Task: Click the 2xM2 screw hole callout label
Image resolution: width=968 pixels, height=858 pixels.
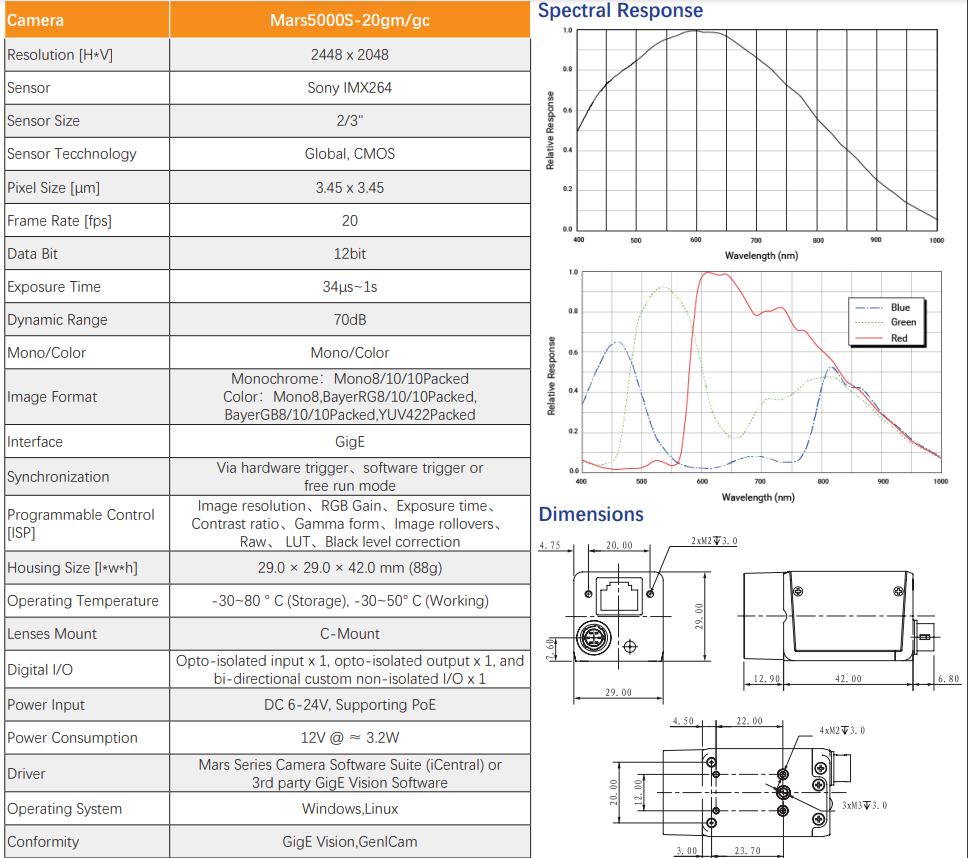Action: tap(713, 541)
